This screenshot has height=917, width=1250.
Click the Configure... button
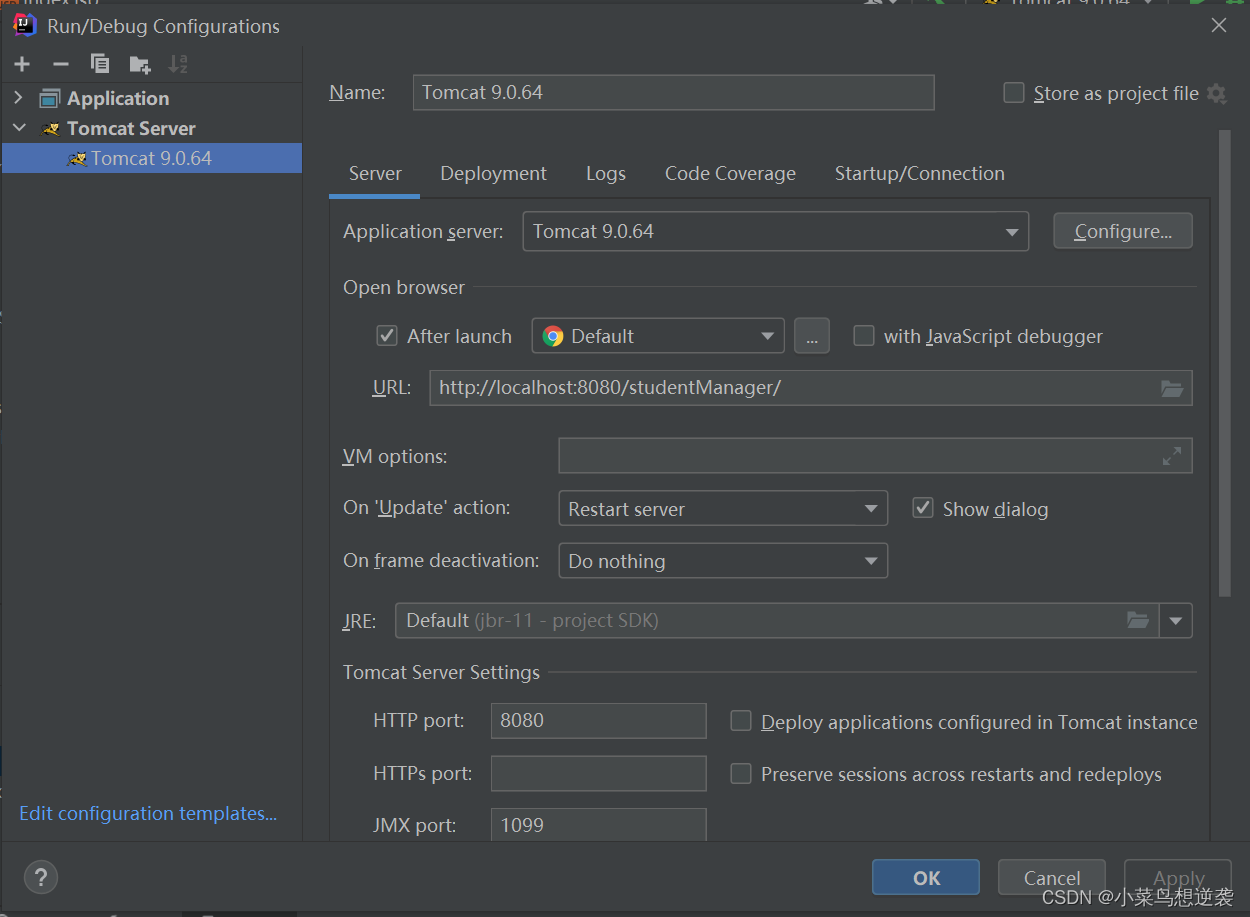click(x=1123, y=231)
